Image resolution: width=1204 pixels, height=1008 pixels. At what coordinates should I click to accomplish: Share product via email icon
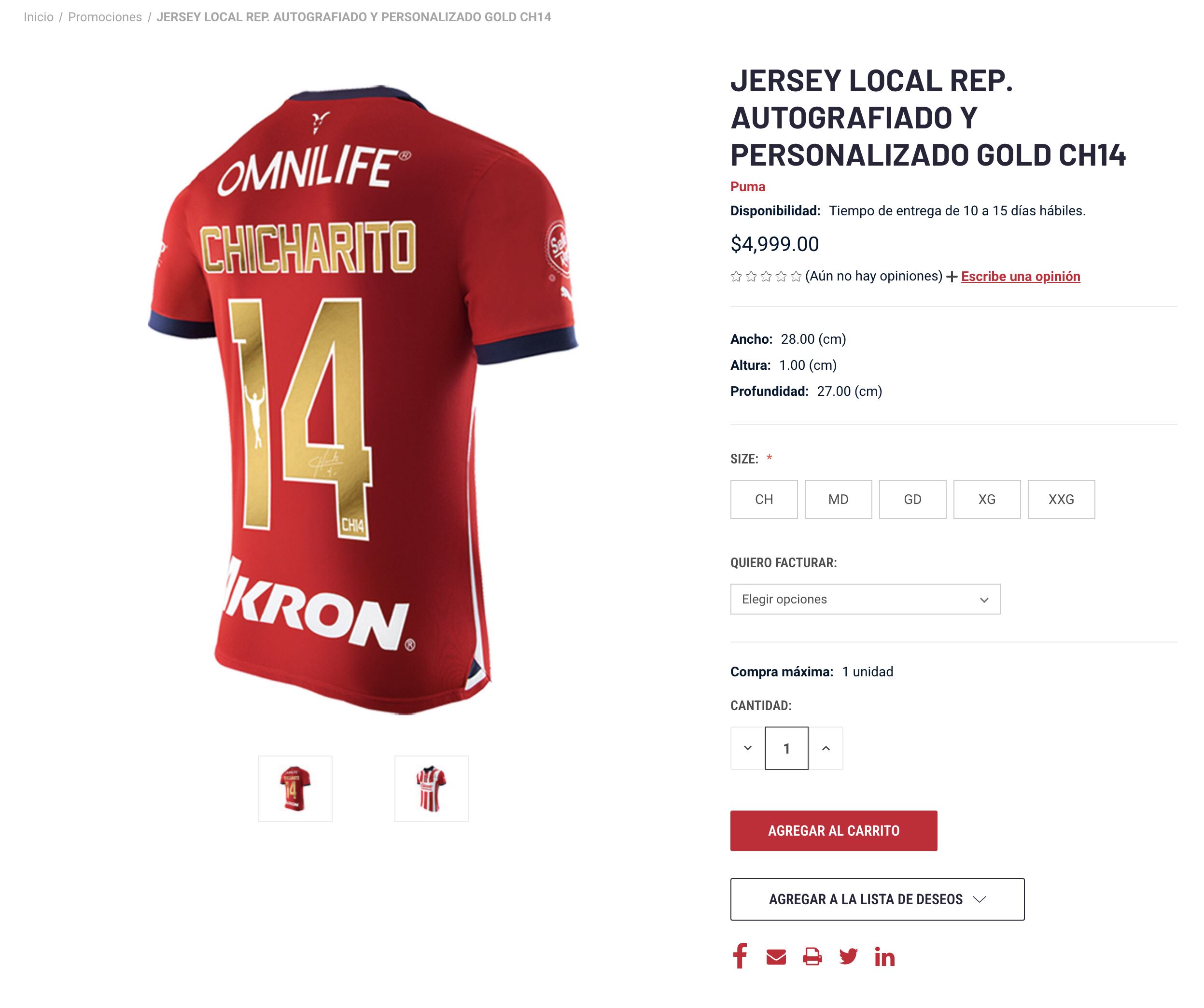776,957
